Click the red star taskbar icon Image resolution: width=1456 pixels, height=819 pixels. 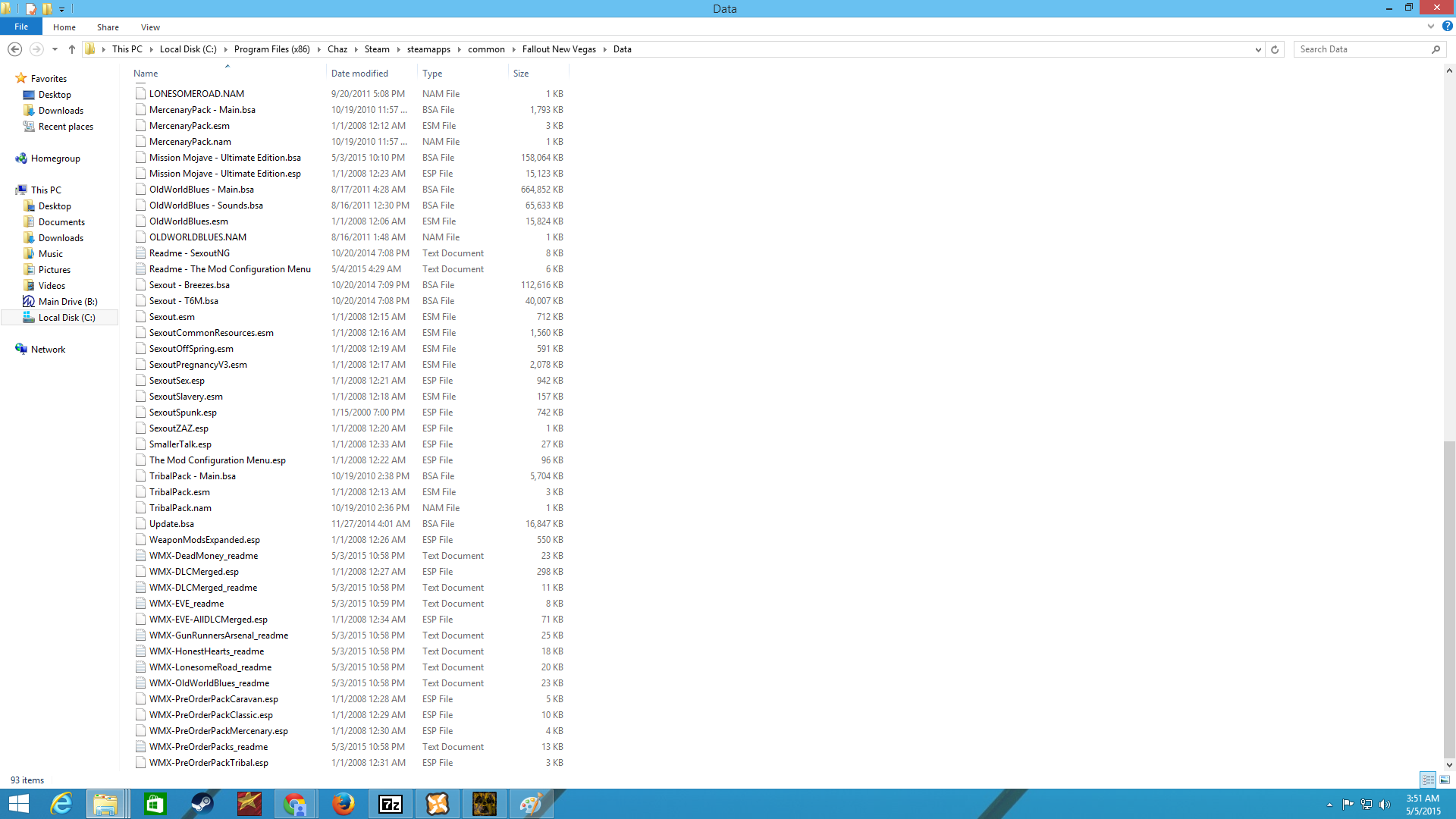pos(249,804)
